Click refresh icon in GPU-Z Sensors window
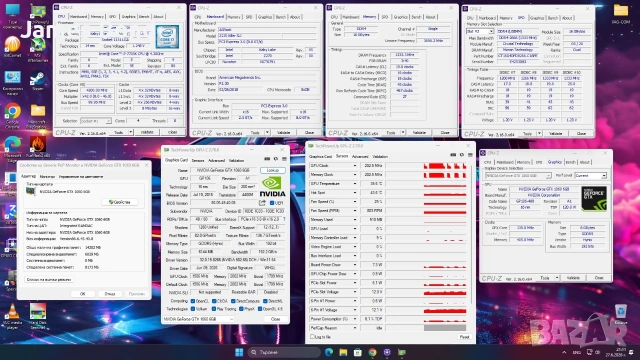 pyautogui.click(x=462, y=155)
